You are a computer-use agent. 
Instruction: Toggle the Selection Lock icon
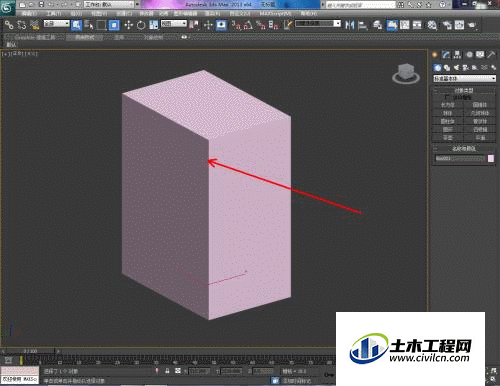[167, 371]
